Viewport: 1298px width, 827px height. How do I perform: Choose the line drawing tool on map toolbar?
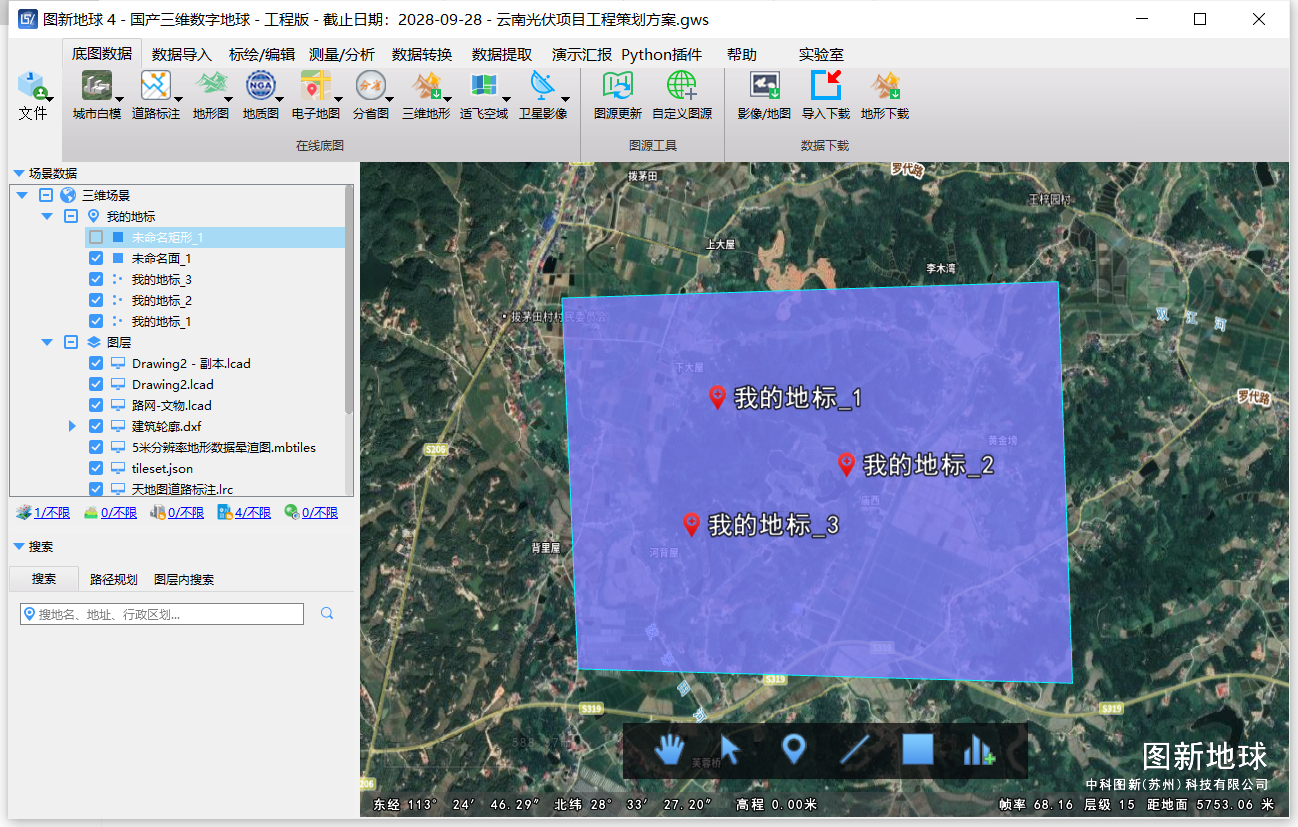855,749
